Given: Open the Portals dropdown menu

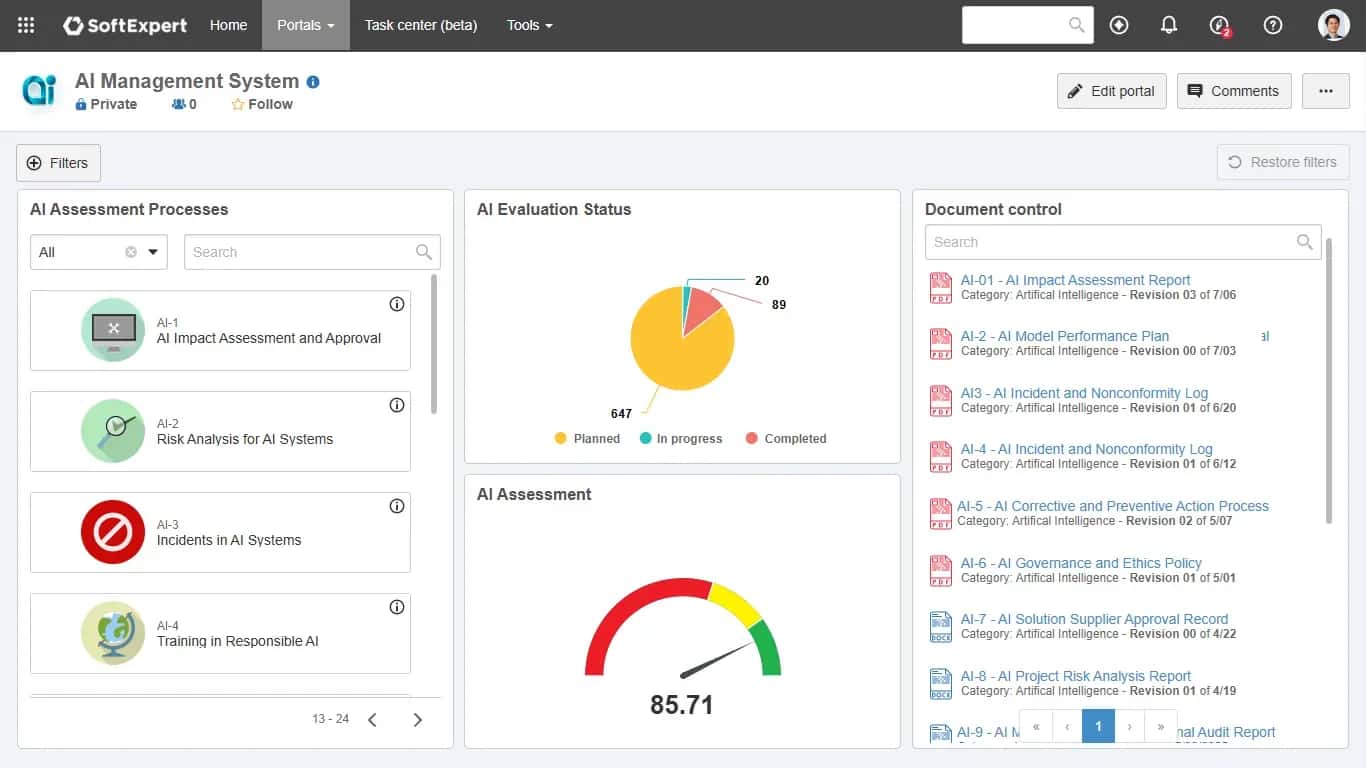Looking at the screenshot, I should pos(306,25).
